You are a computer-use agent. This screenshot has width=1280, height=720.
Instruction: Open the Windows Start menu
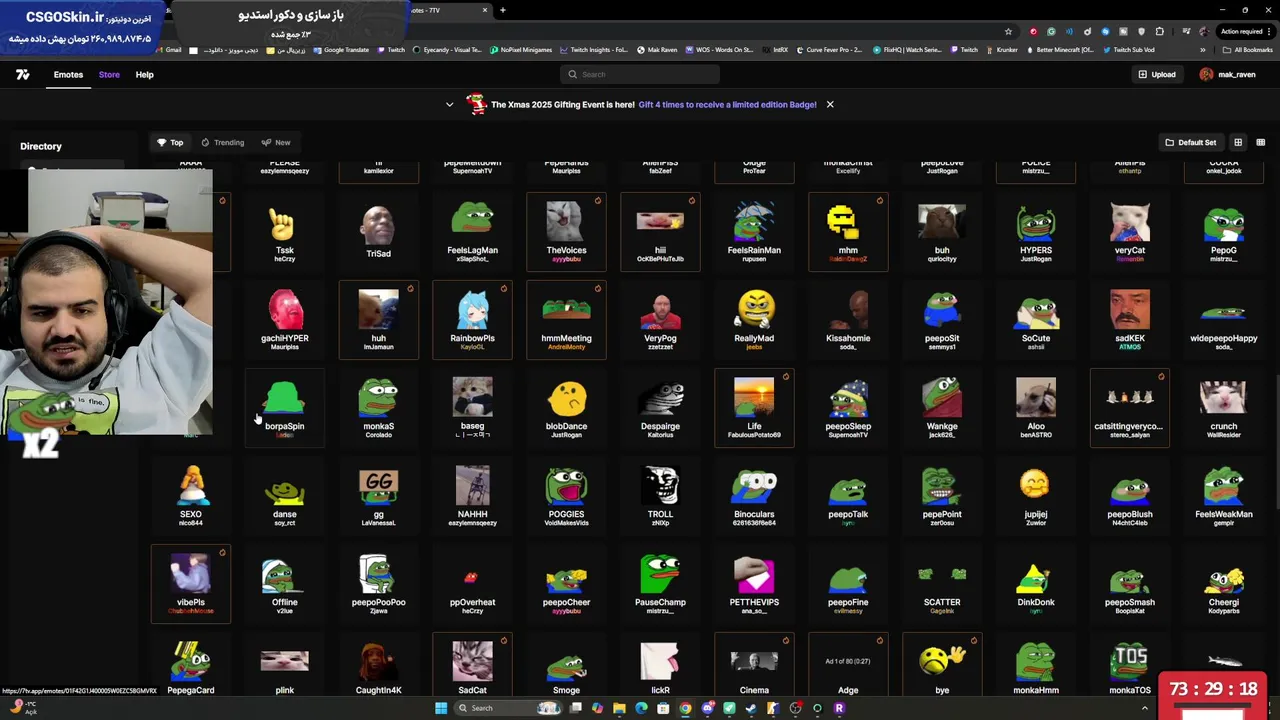440,708
